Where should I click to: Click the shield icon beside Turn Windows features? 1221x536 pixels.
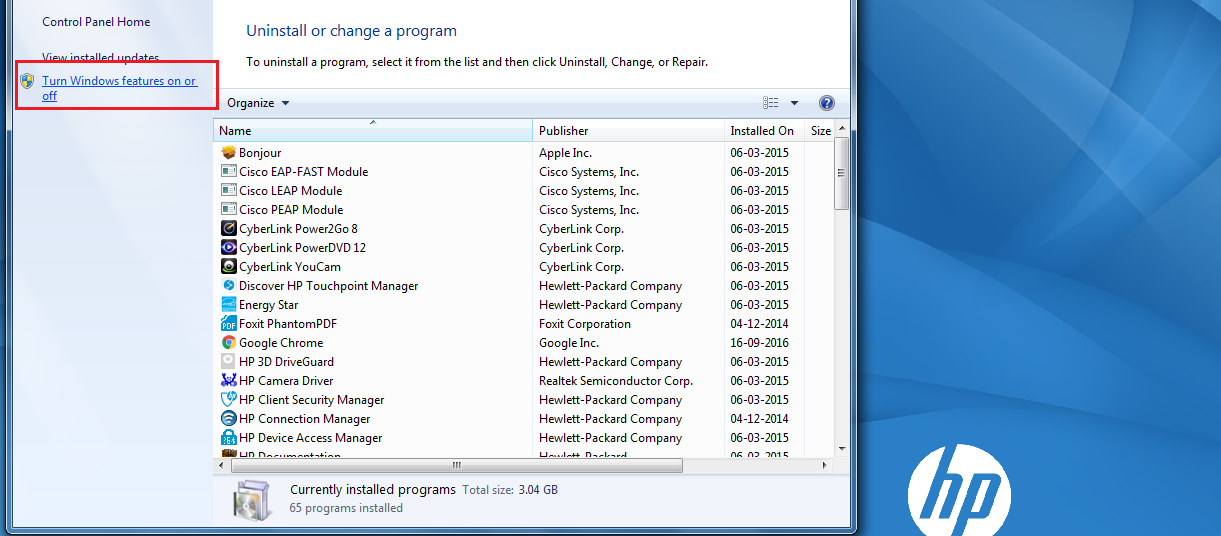pos(28,81)
